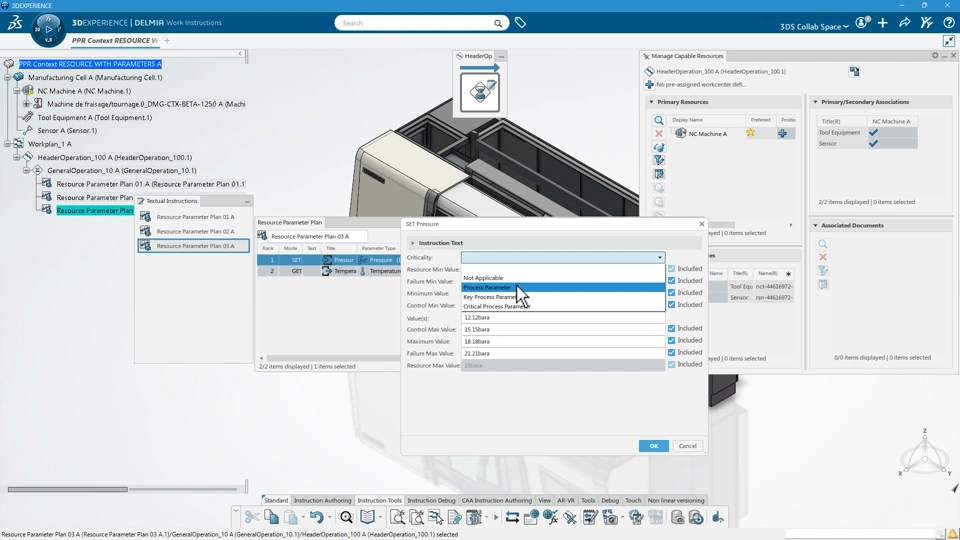
Task: Click the plus icon in Position column
Action: pos(782,133)
